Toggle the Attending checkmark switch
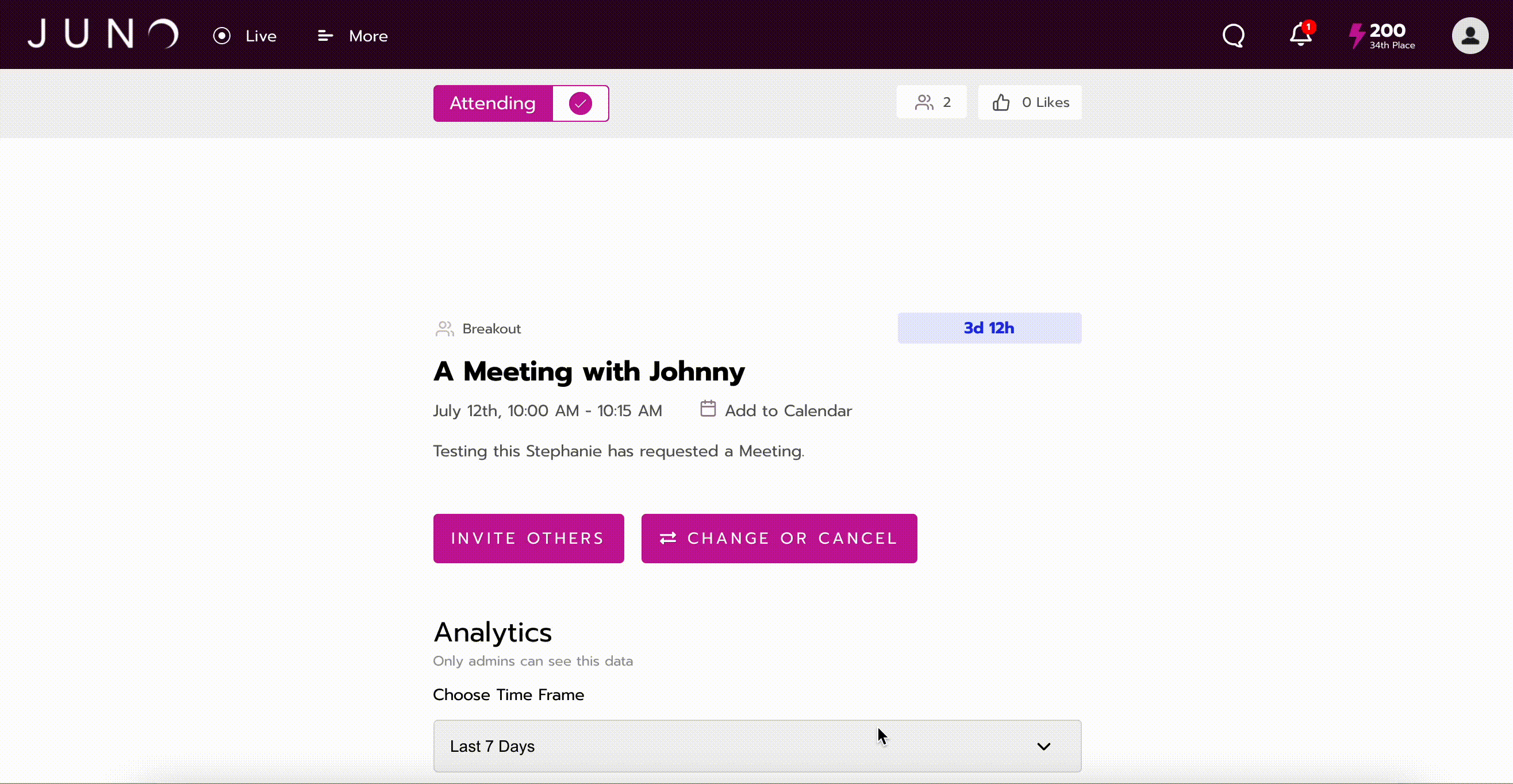1513x784 pixels. [x=580, y=103]
